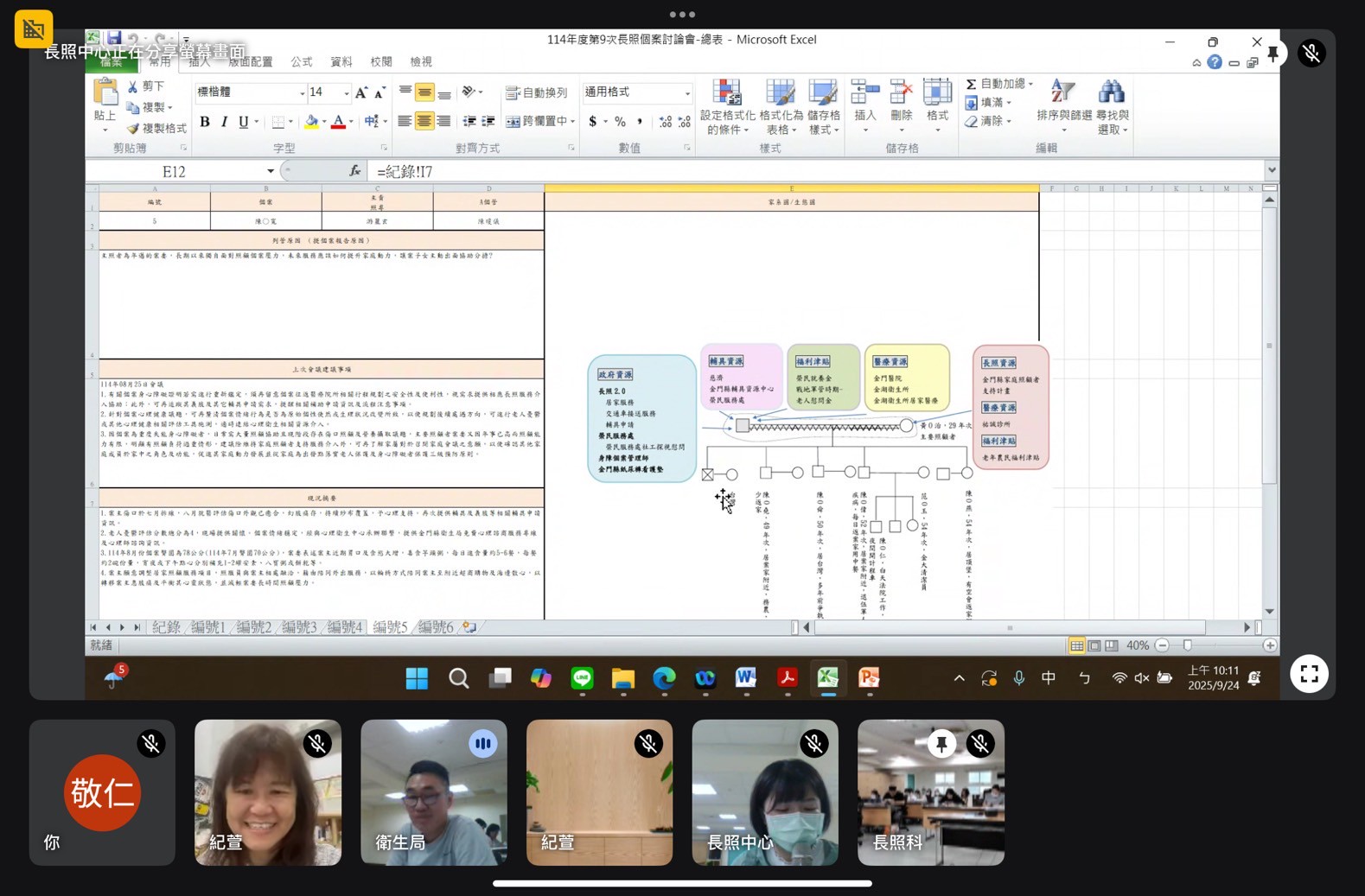The height and width of the screenshot is (896, 1365).
Task: Click the Paste (貼上) clipboard icon
Action: tap(105, 92)
